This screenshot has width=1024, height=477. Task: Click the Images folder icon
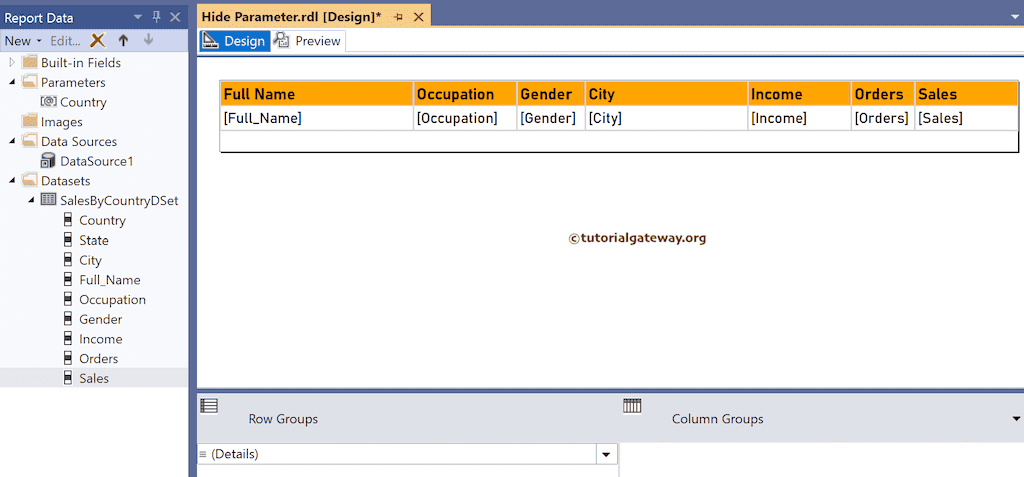(29, 122)
